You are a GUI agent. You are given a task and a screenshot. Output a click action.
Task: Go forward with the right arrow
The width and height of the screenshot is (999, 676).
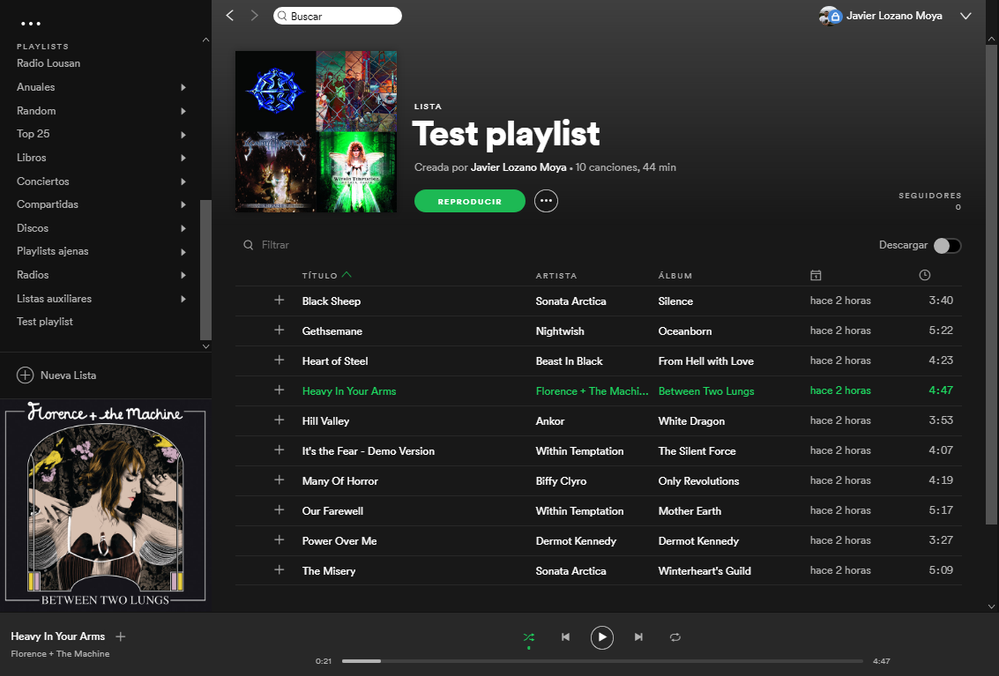click(x=254, y=15)
